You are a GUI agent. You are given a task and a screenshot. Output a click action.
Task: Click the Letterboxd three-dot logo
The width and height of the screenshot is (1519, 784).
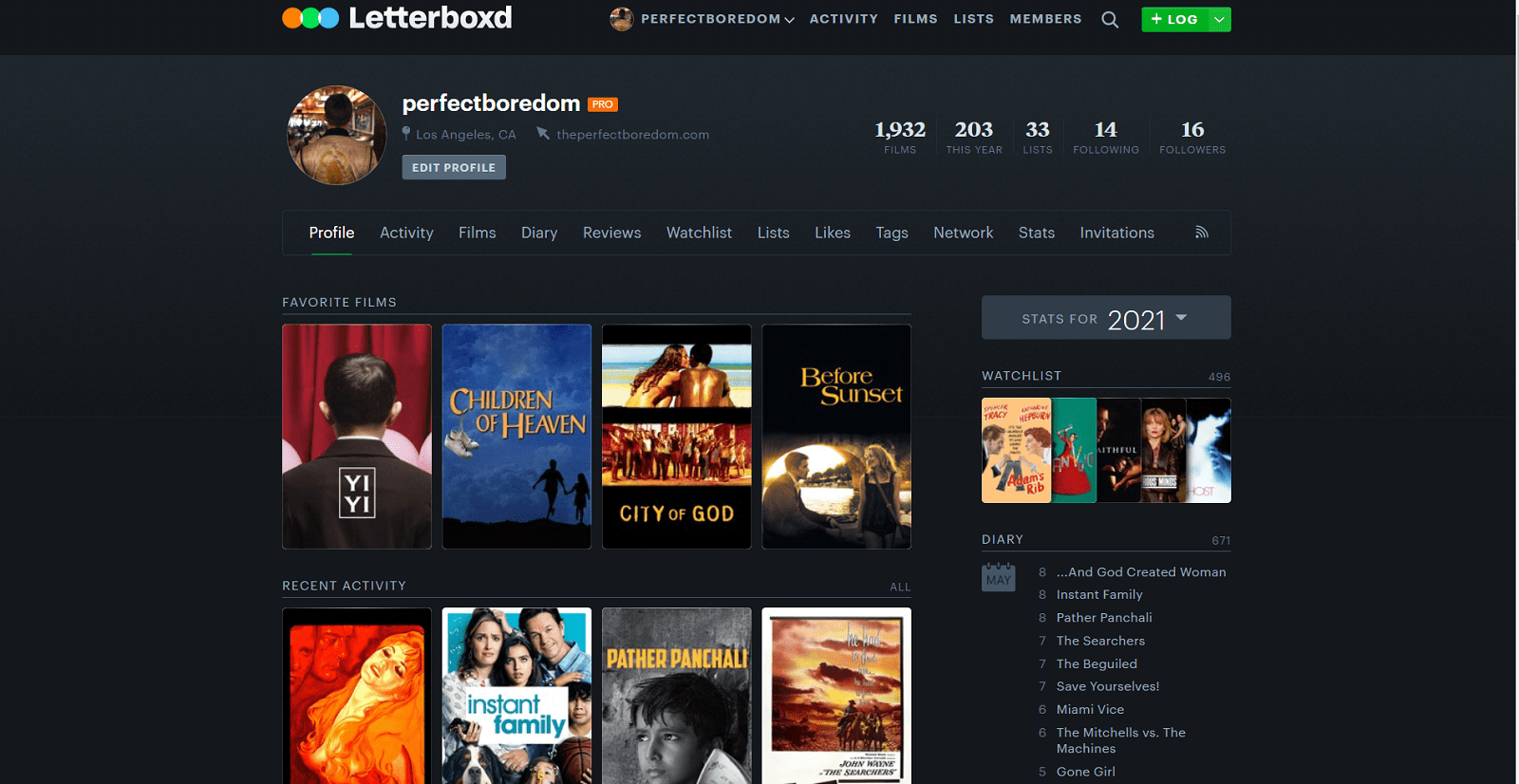click(310, 18)
